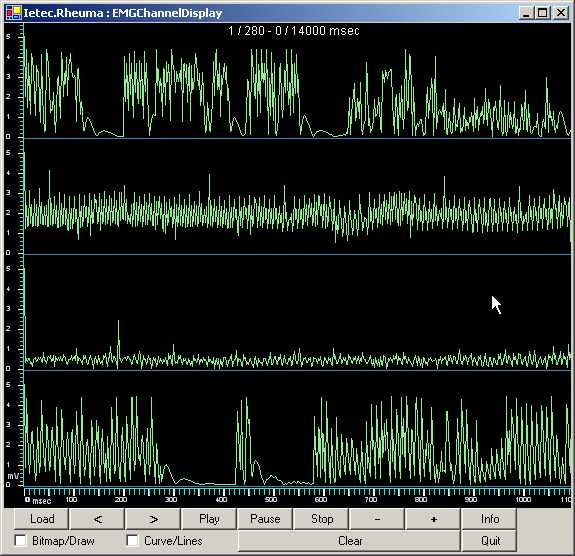575x556 pixels.
Task: Toggle the Curve/Lines checkbox
Action: [132, 540]
